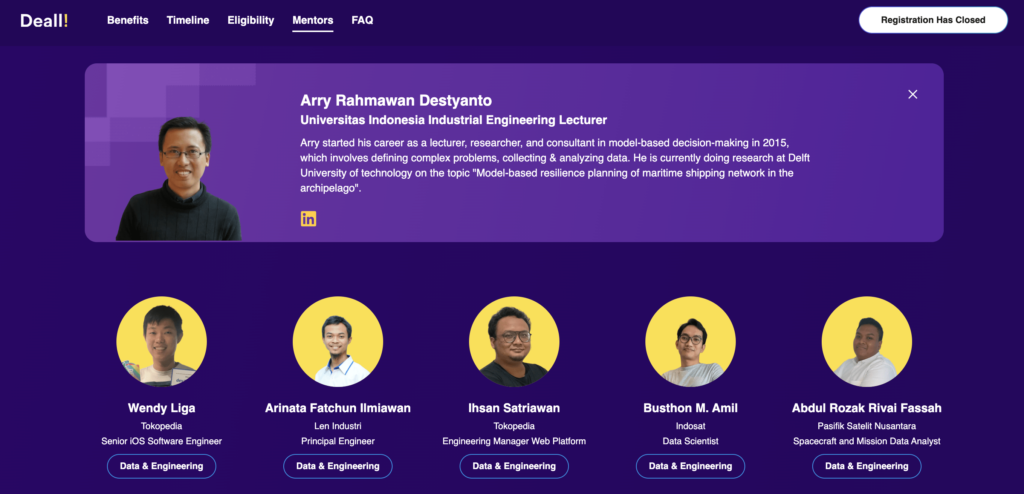Image resolution: width=1024 pixels, height=494 pixels.
Task: Click the Indosat company text
Action: [x=690, y=426]
